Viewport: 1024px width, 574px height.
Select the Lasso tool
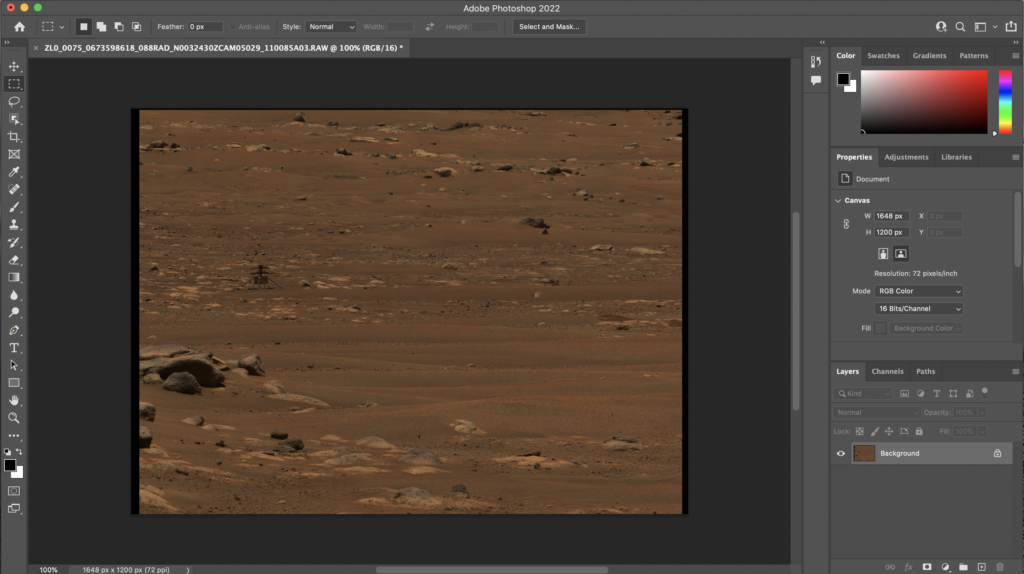pos(14,101)
